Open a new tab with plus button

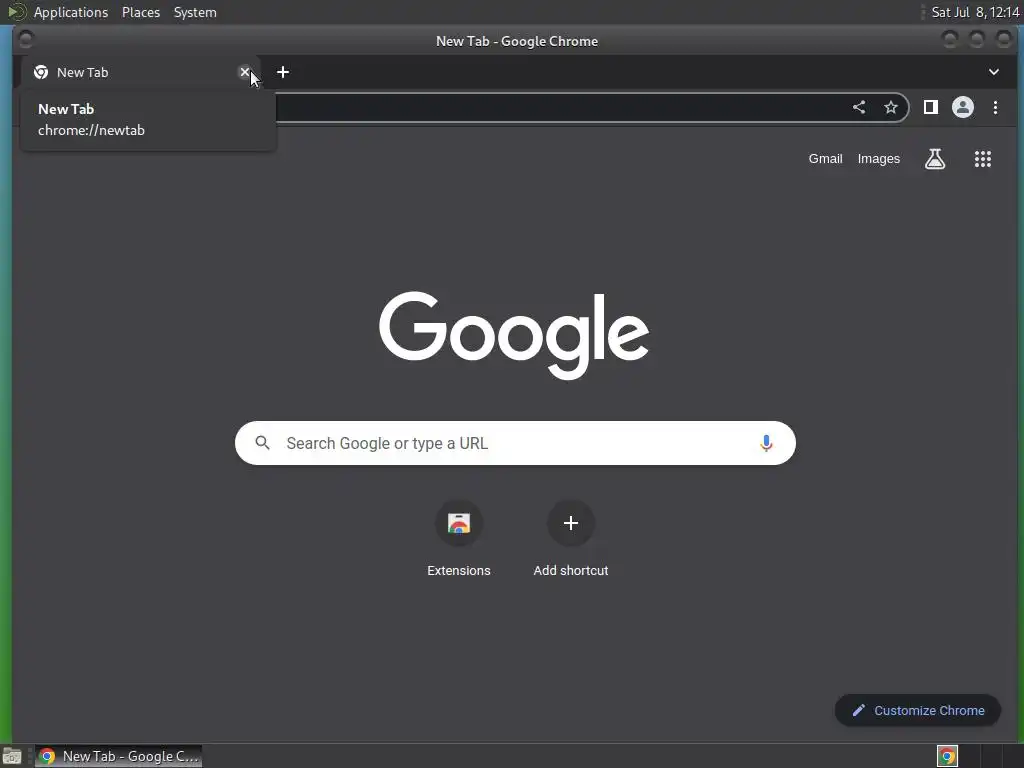click(283, 72)
